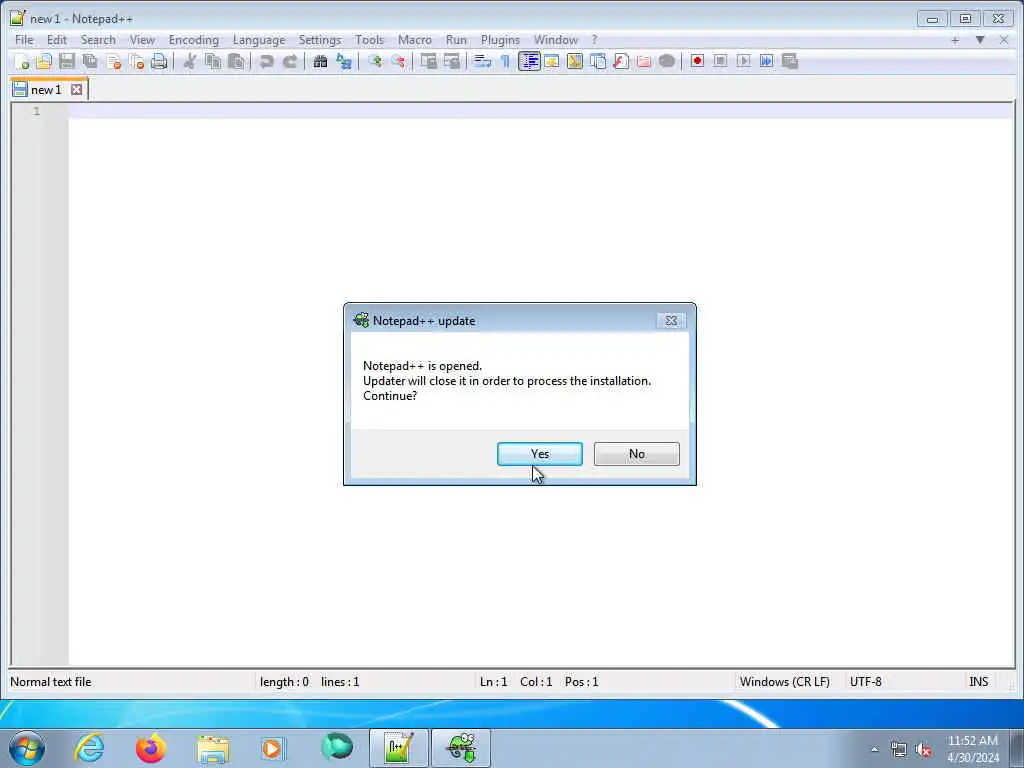The width and height of the screenshot is (1024, 768).
Task: Click the Function List toolbar icon
Action: tap(621, 61)
